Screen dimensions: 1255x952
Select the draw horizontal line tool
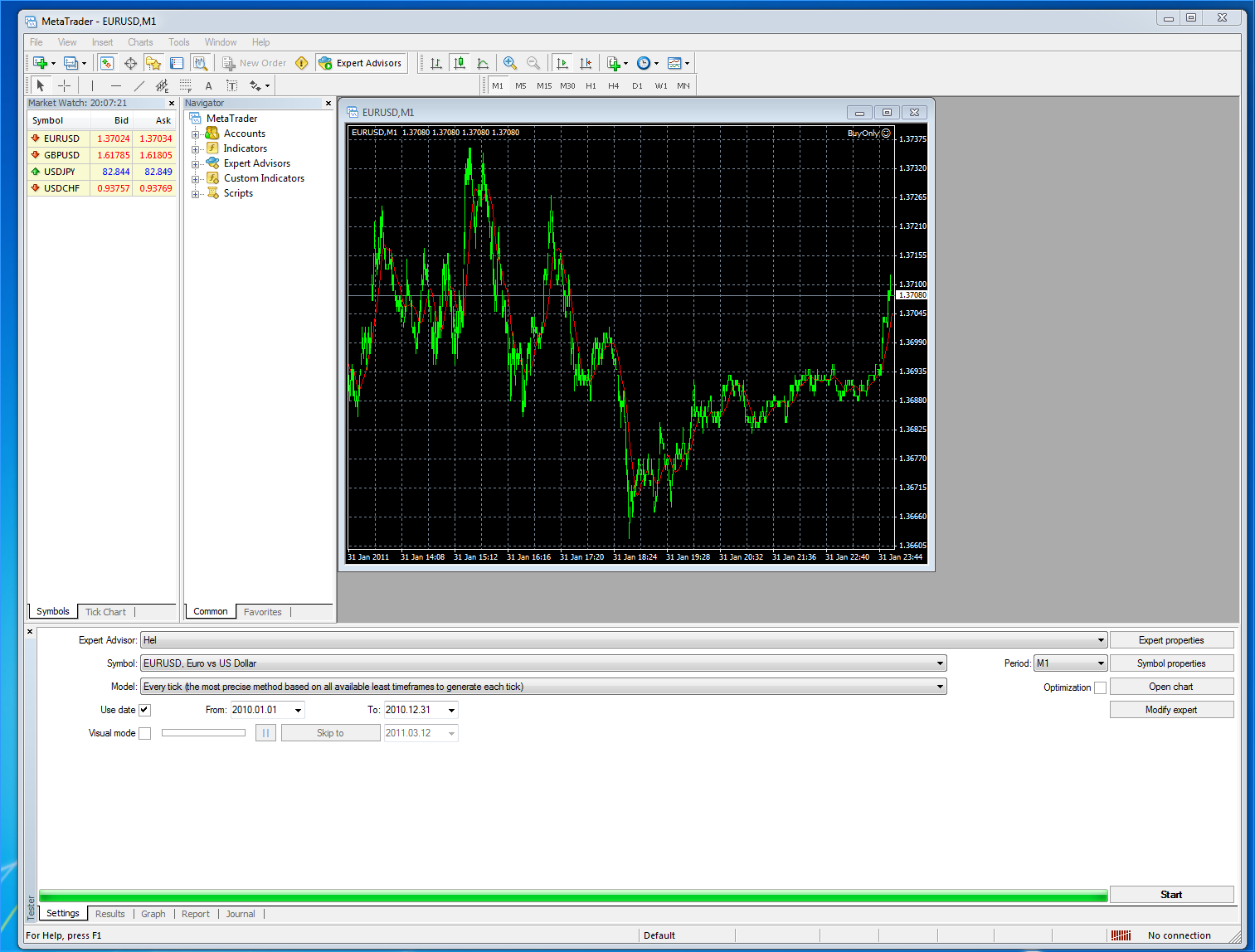(116, 85)
